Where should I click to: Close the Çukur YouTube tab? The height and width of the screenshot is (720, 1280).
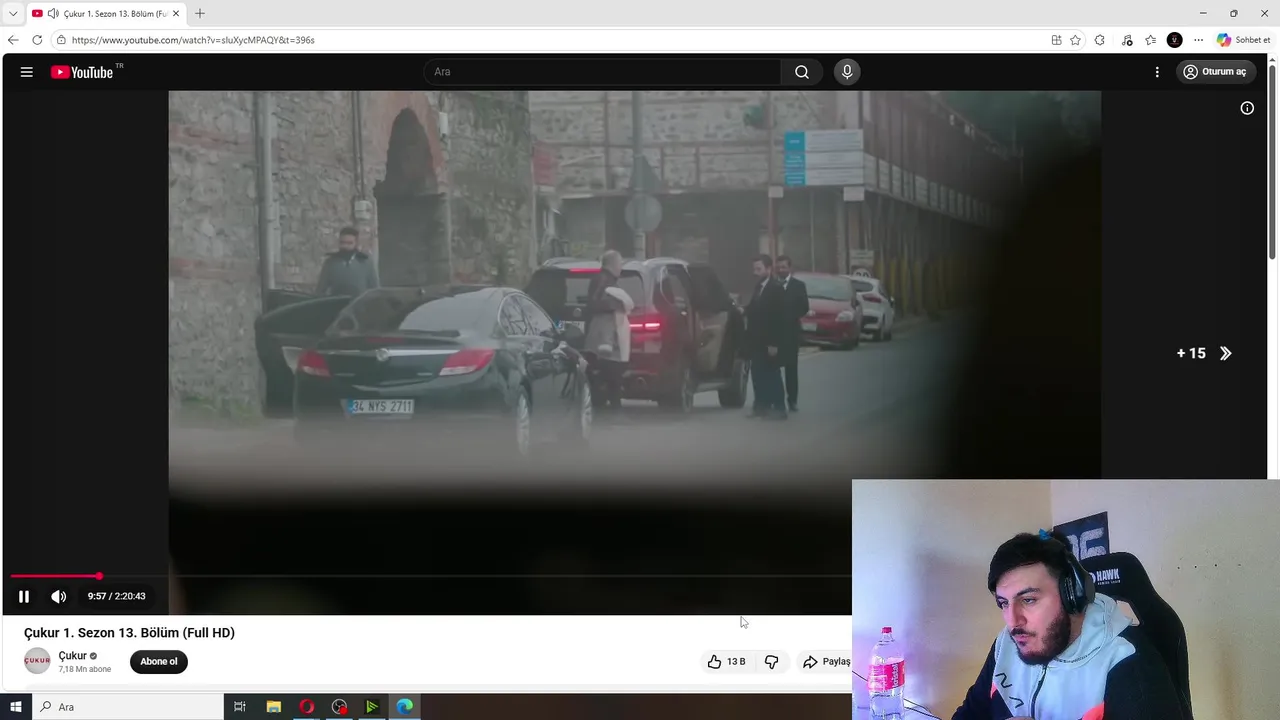coord(176,14)
